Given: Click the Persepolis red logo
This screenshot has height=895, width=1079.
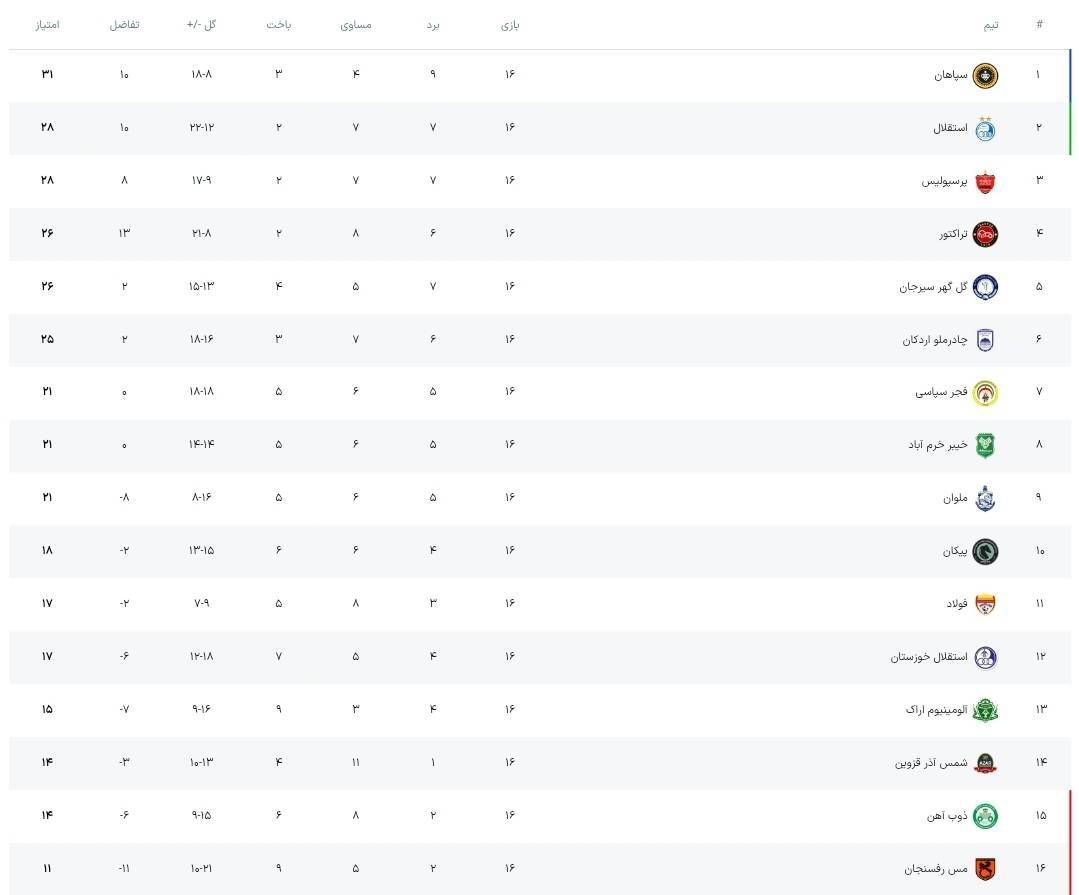Looking at the screenshot, I should (985, 181).
